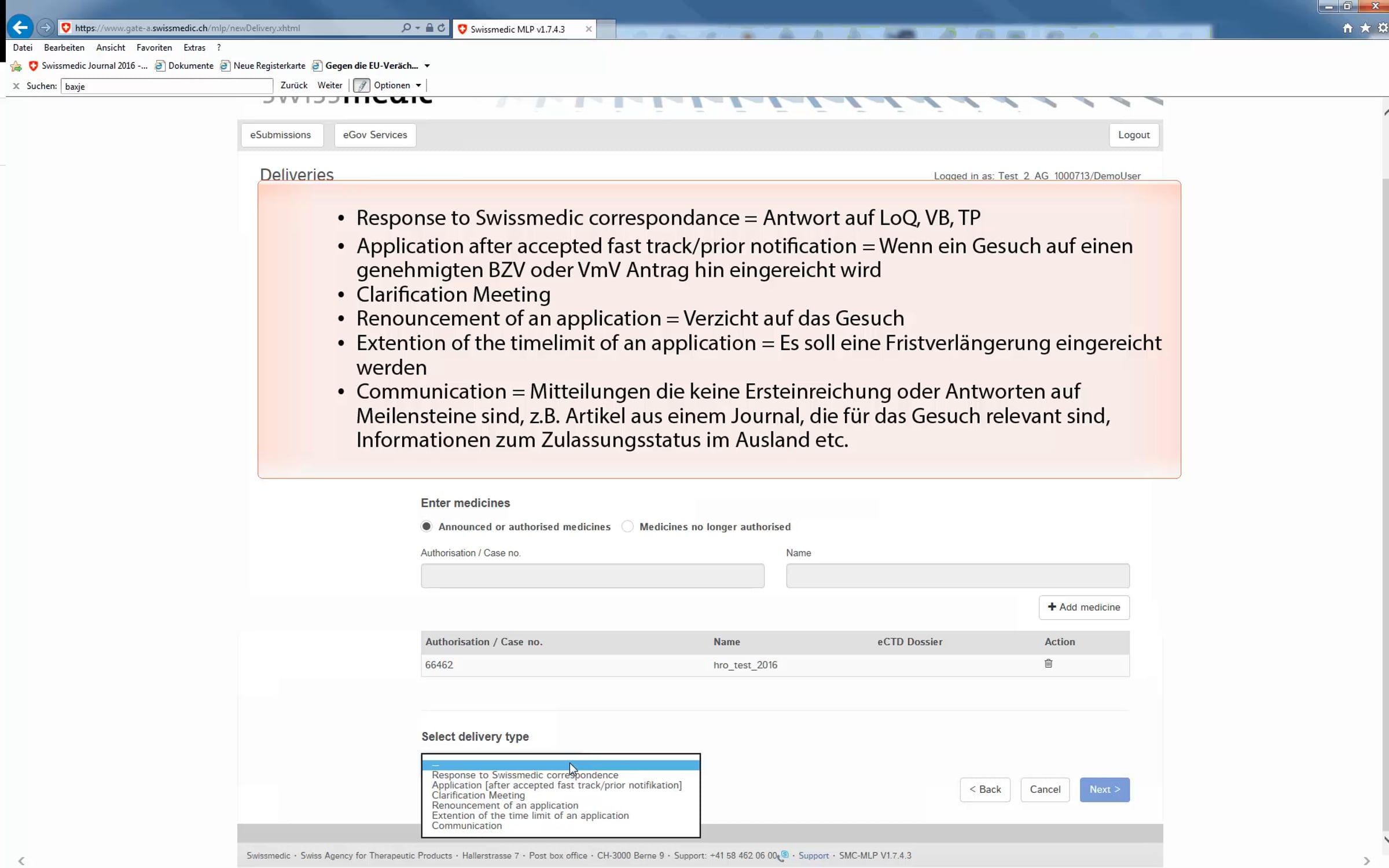
Task: Click the browser forward arrow button
Action: [45, 27]
